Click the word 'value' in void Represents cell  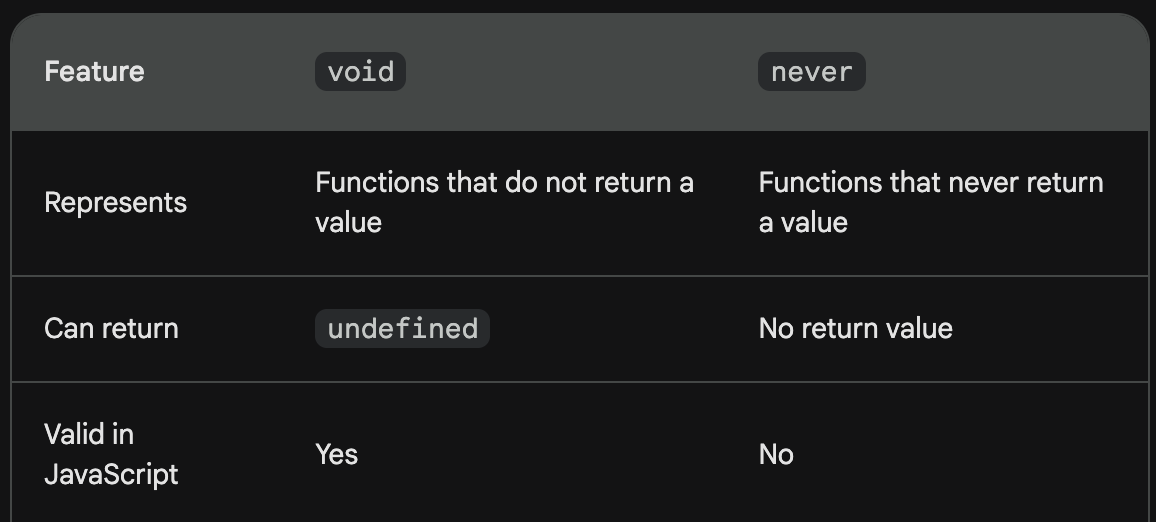[348, 223]
